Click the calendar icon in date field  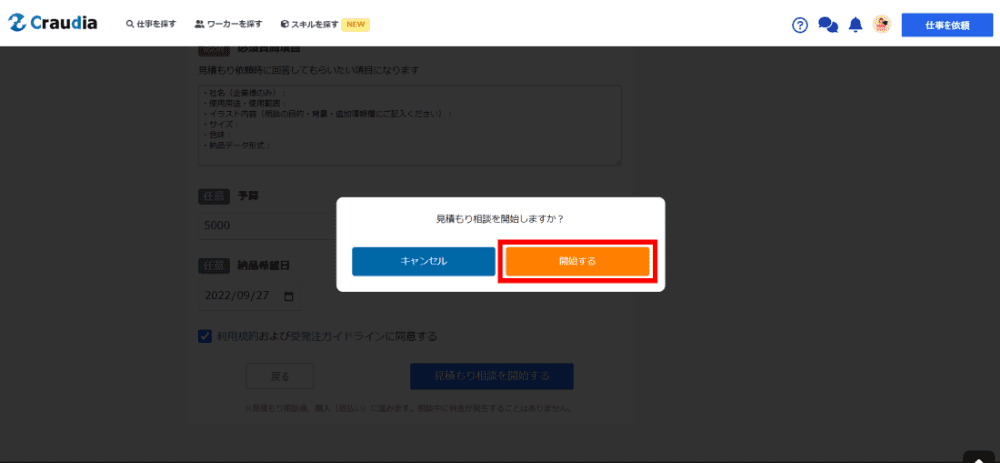[x=290, y=297]
